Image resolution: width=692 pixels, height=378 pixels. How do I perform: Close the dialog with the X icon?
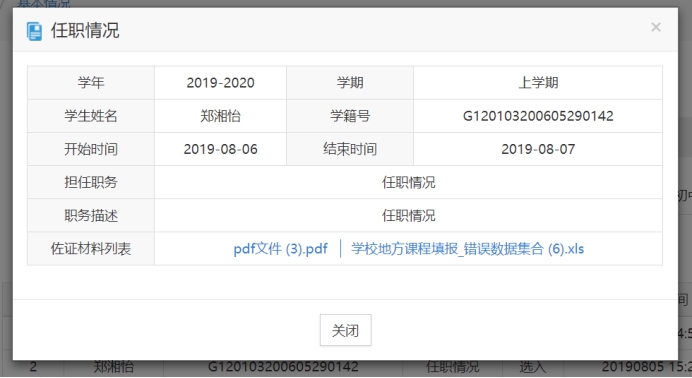tap(656, 27)
